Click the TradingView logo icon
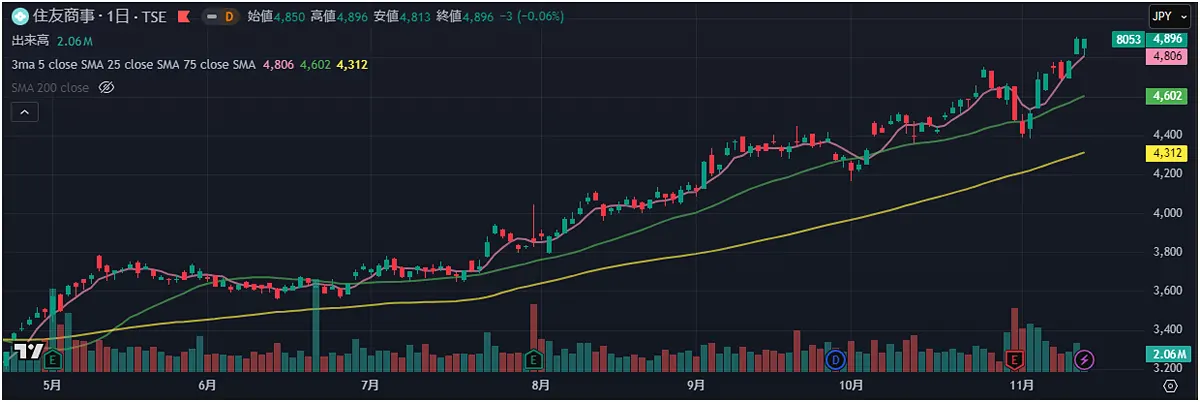Viewport: 1200px width, 402px height. pyautogui.click(x=29, y=350)
